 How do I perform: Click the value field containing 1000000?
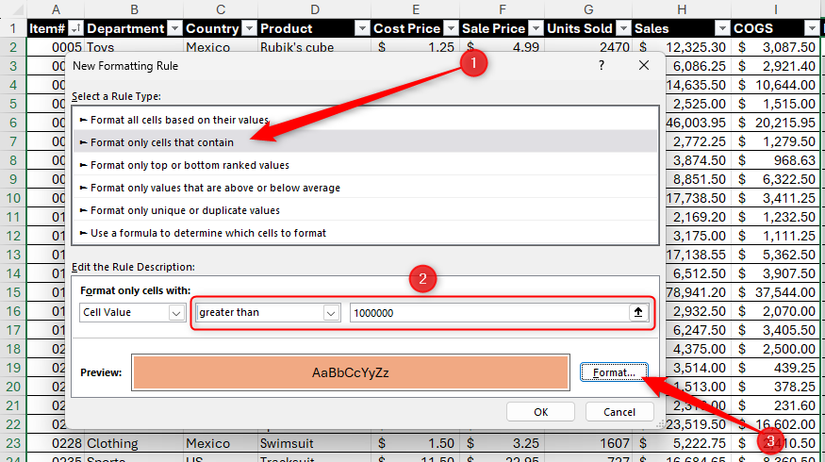[489, 313]
